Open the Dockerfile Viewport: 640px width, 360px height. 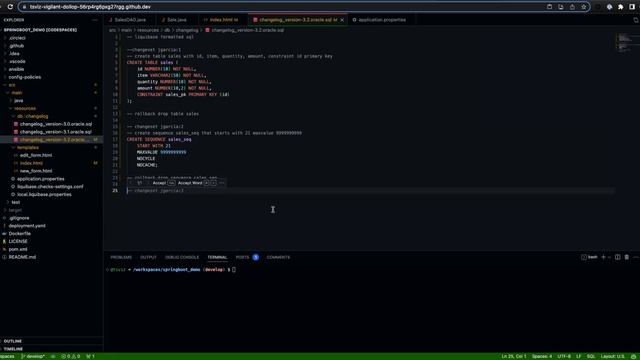(x=20, y=233)
